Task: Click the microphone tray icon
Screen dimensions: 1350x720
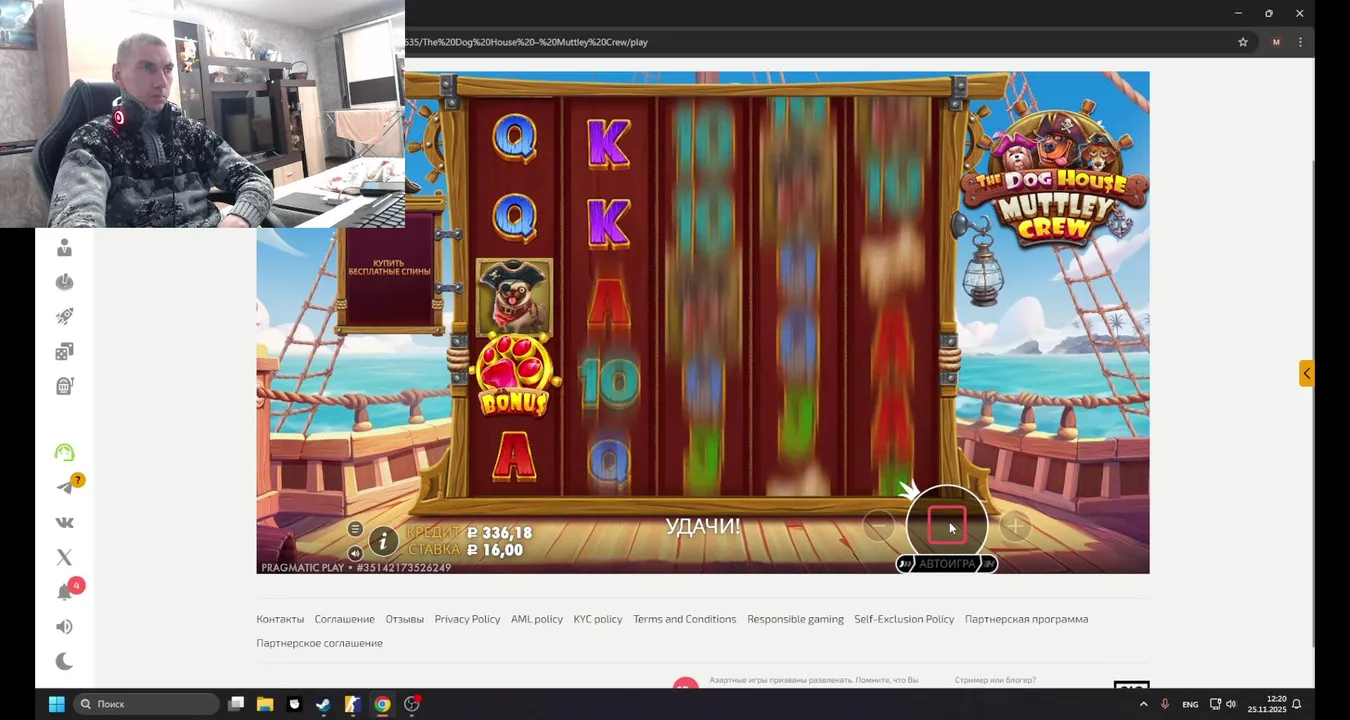Action: tap(1165, 704)
